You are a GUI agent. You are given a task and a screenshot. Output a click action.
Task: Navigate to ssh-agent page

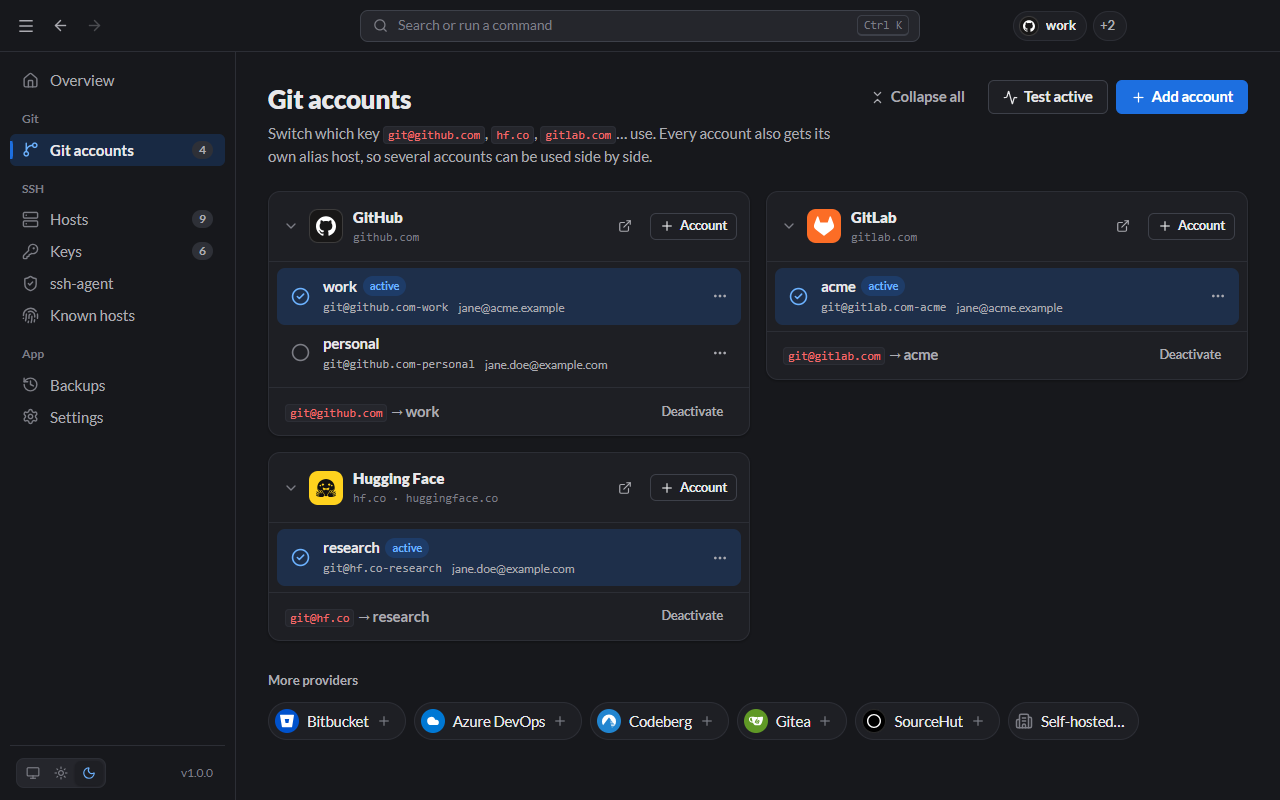[117, 284]
